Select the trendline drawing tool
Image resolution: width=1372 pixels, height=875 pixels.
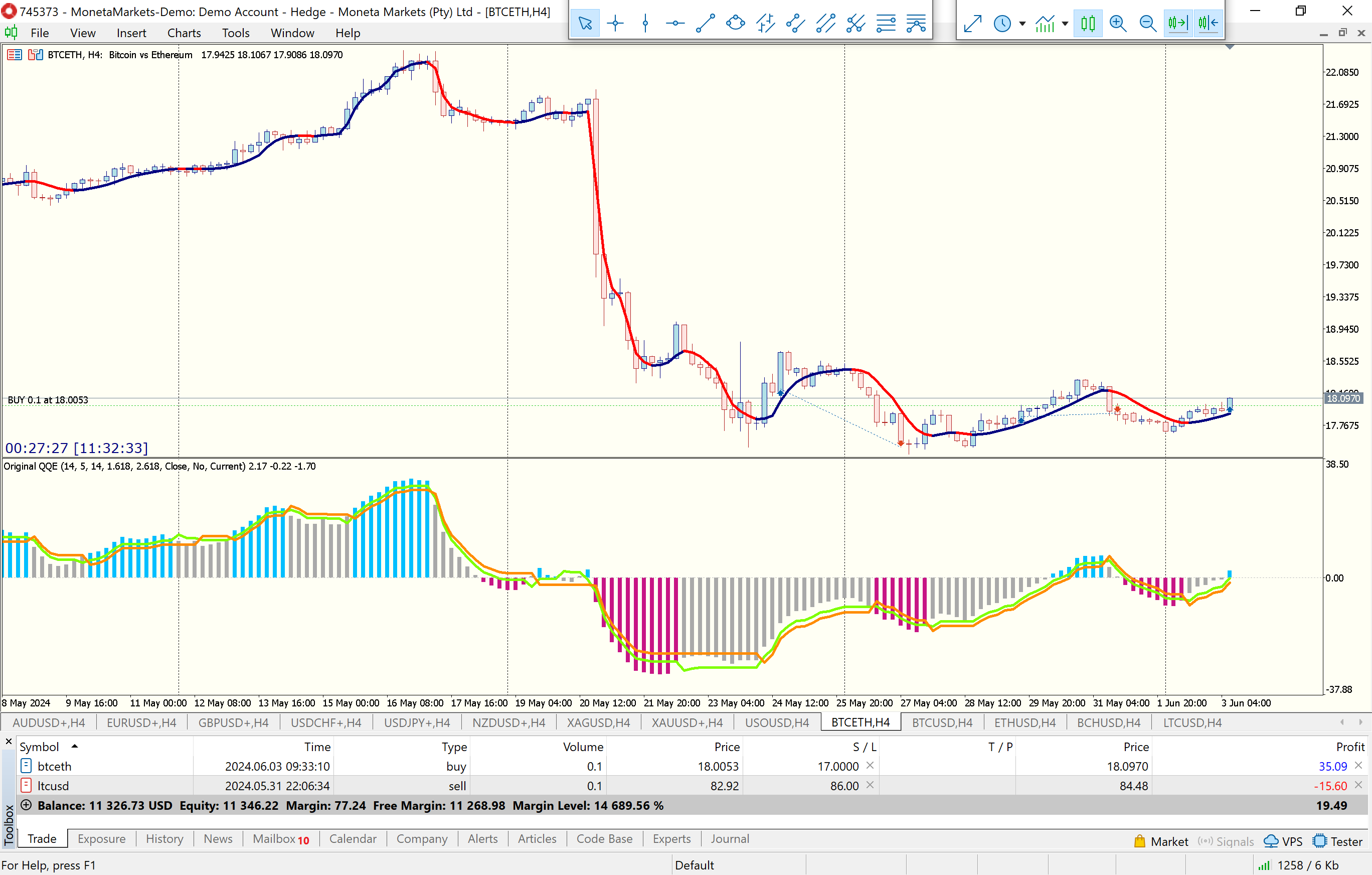tap(706, 24)
